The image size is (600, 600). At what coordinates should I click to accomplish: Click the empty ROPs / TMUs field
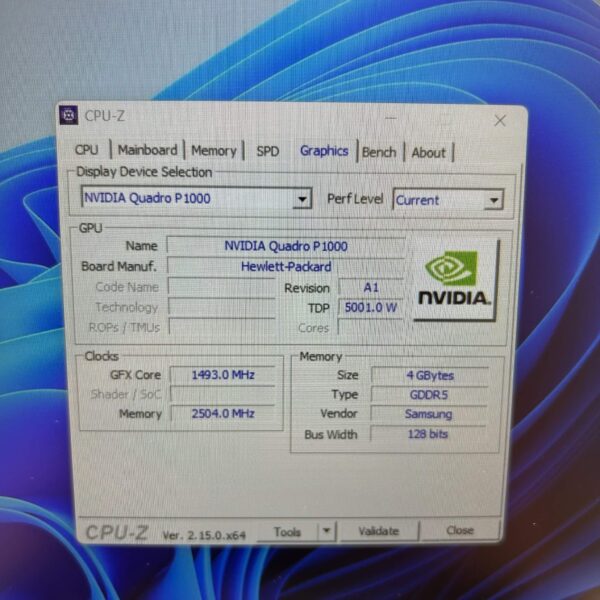222,327
